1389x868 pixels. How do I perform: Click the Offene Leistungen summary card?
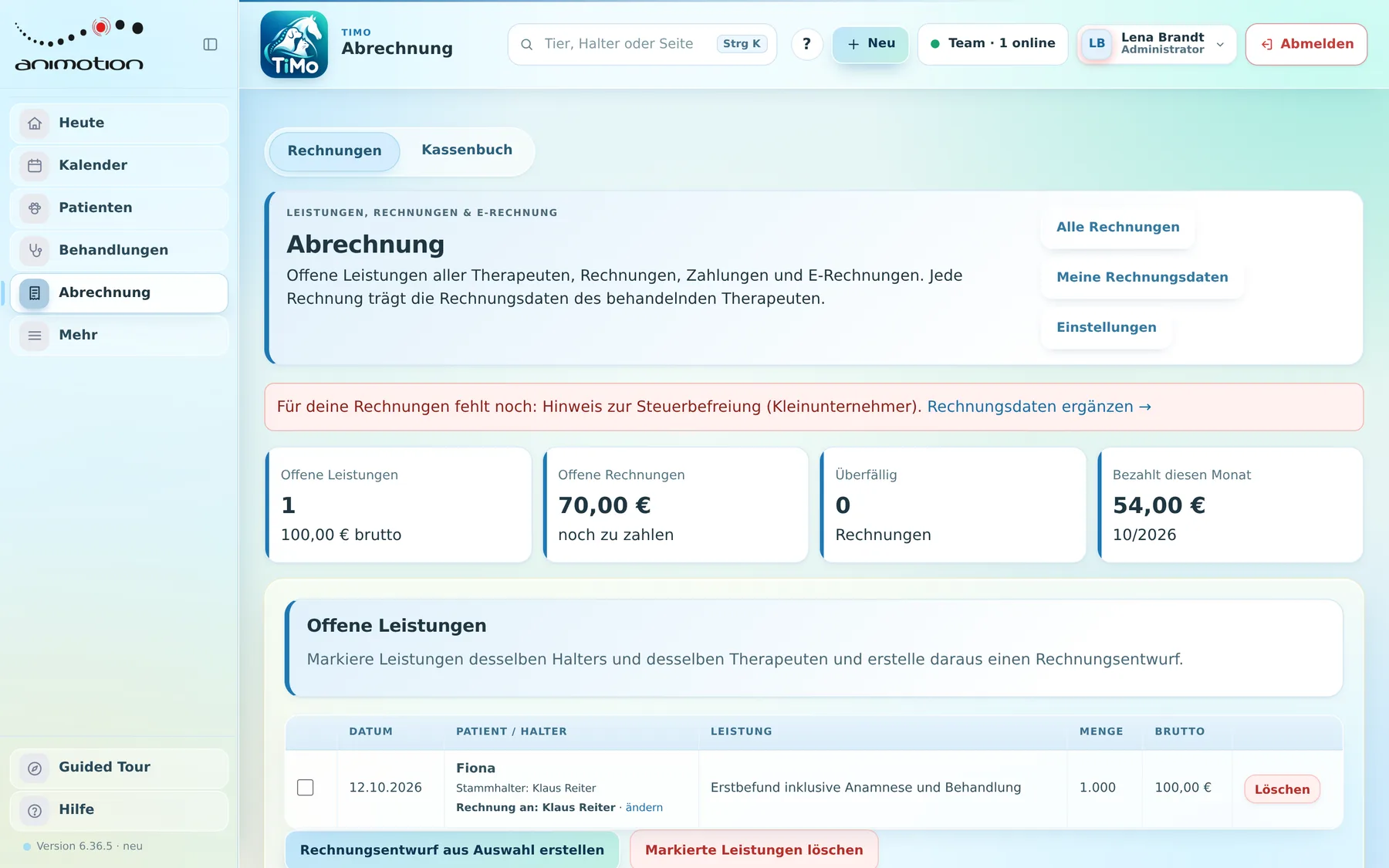[398, 505]
